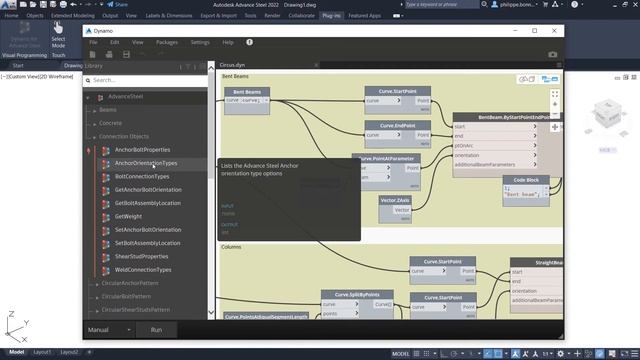Switch to the Layout1 tab
This screenshot has height=360, width=640.
42,352
